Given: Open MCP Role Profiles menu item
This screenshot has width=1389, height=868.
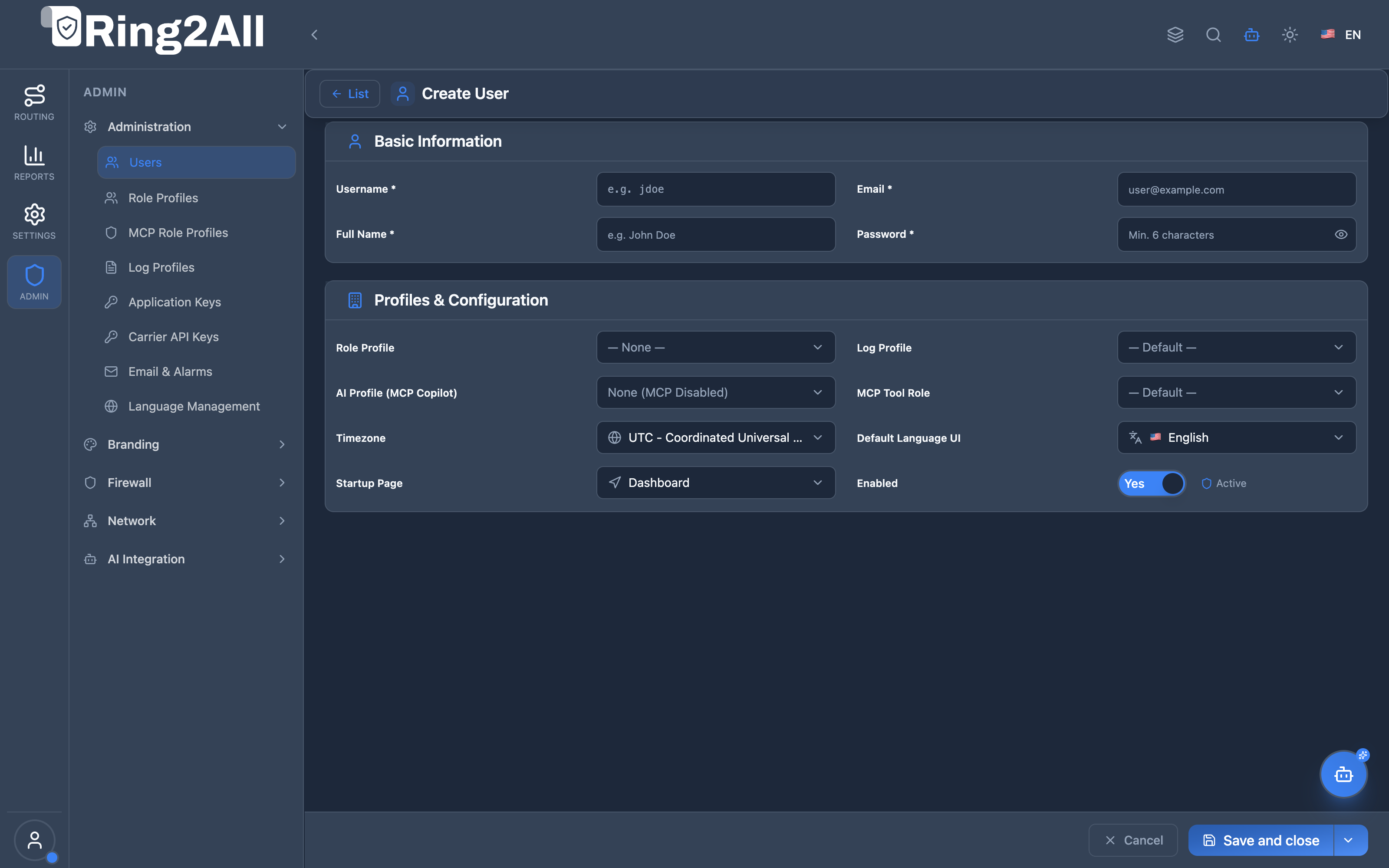Looking at the screenshot, I should click(x=196, y=233).
